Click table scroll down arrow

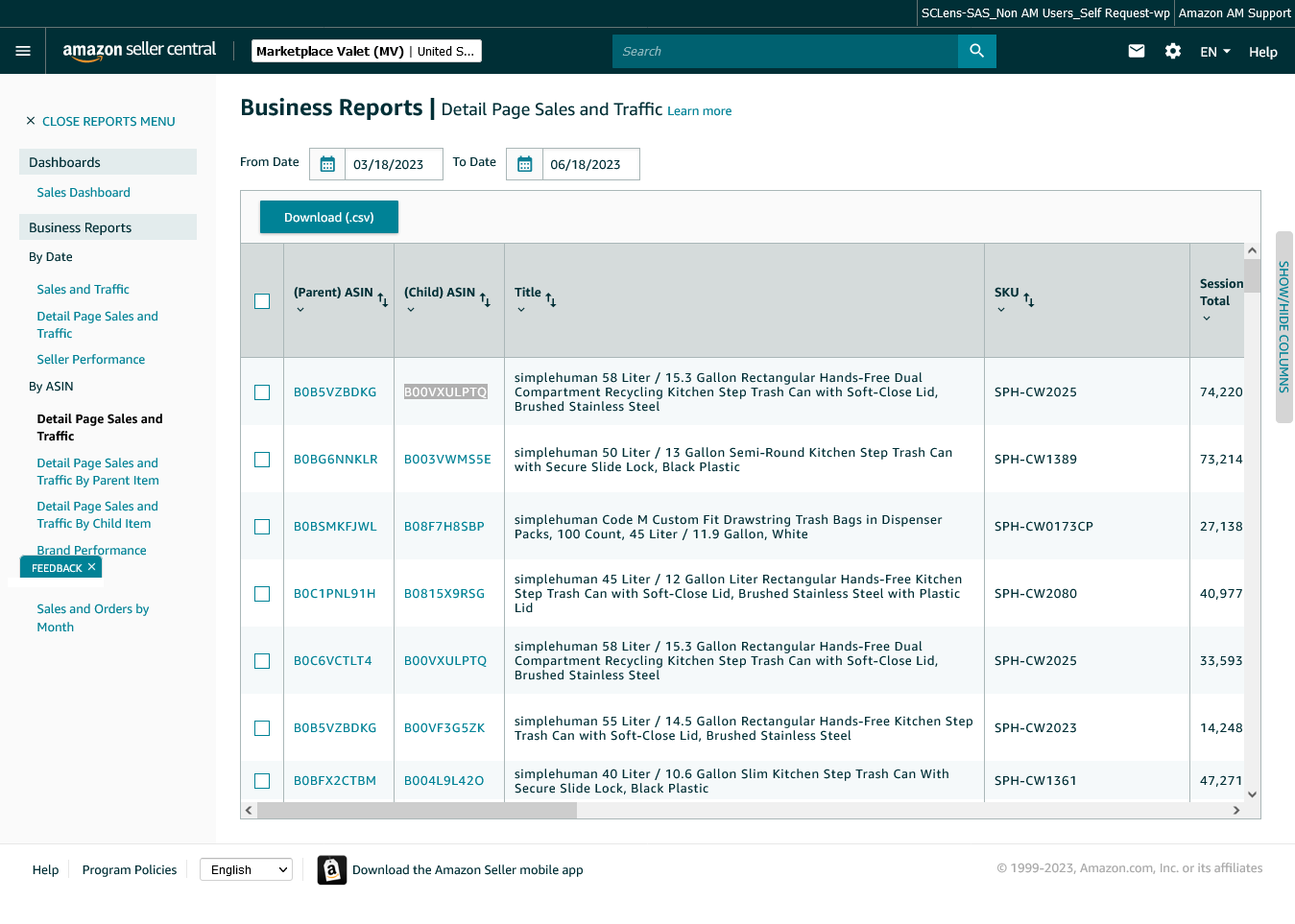tap(1252, 794)
